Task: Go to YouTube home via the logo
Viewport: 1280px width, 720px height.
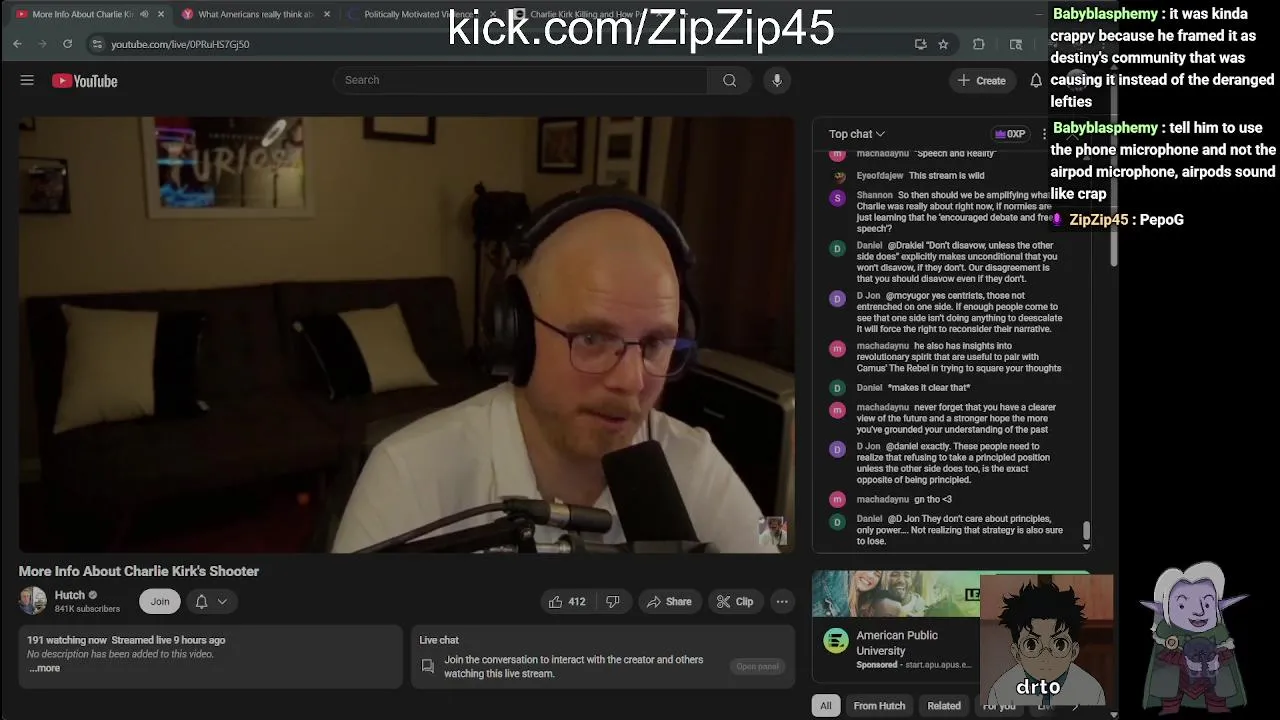Action: (85, 81)
